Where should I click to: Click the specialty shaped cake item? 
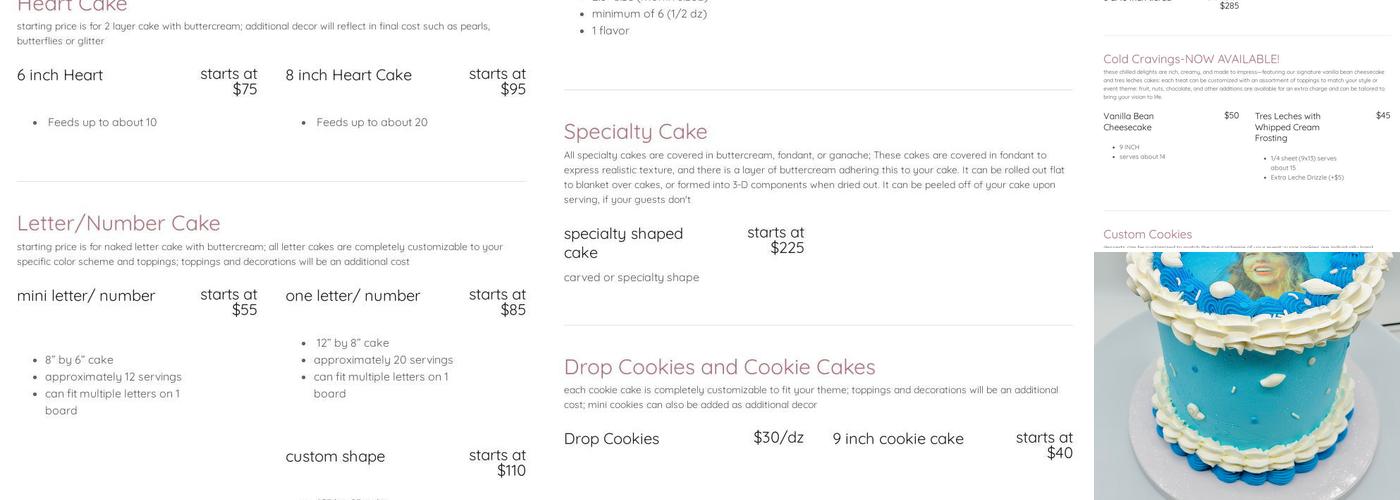[623, 243]
